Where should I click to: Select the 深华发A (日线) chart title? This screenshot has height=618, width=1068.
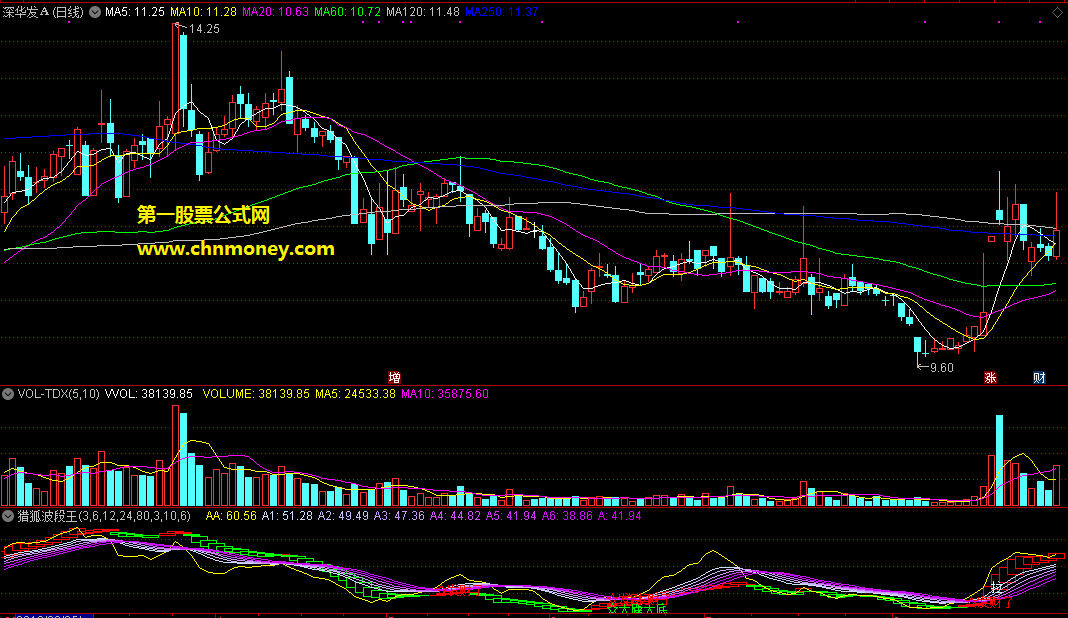click(x=43, y=12)
